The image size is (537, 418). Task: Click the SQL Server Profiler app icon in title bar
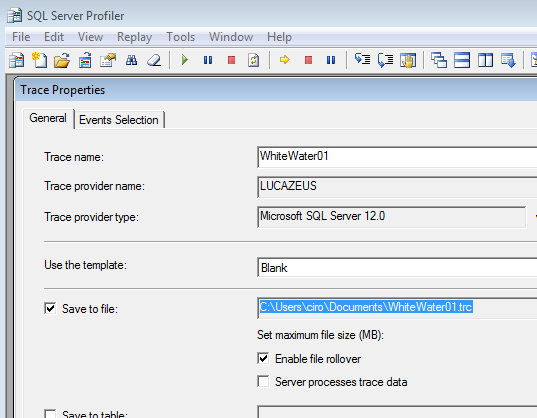pos(15,16)
